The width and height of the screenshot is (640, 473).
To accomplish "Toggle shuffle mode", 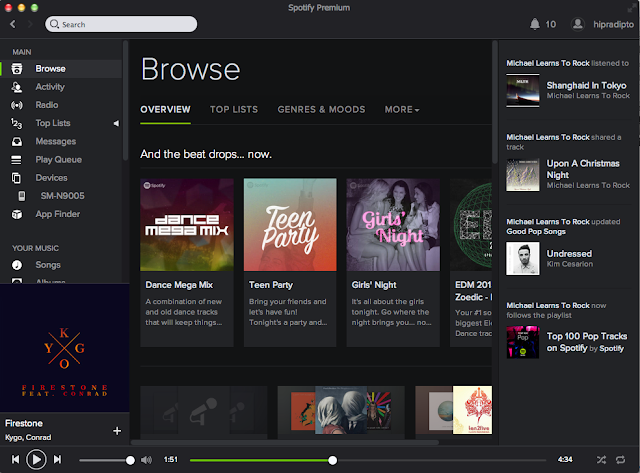I will (x=601, y=460).
